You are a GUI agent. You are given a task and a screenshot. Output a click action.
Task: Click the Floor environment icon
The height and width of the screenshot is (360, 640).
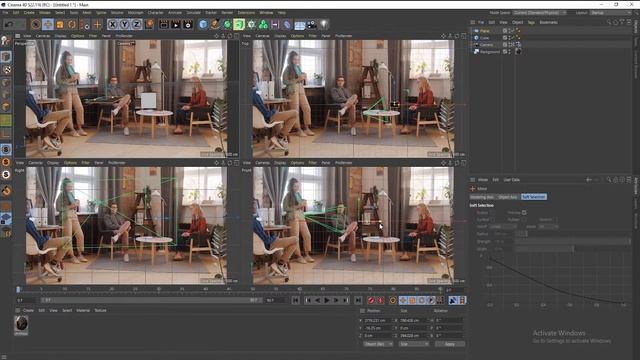pos(300,25)
